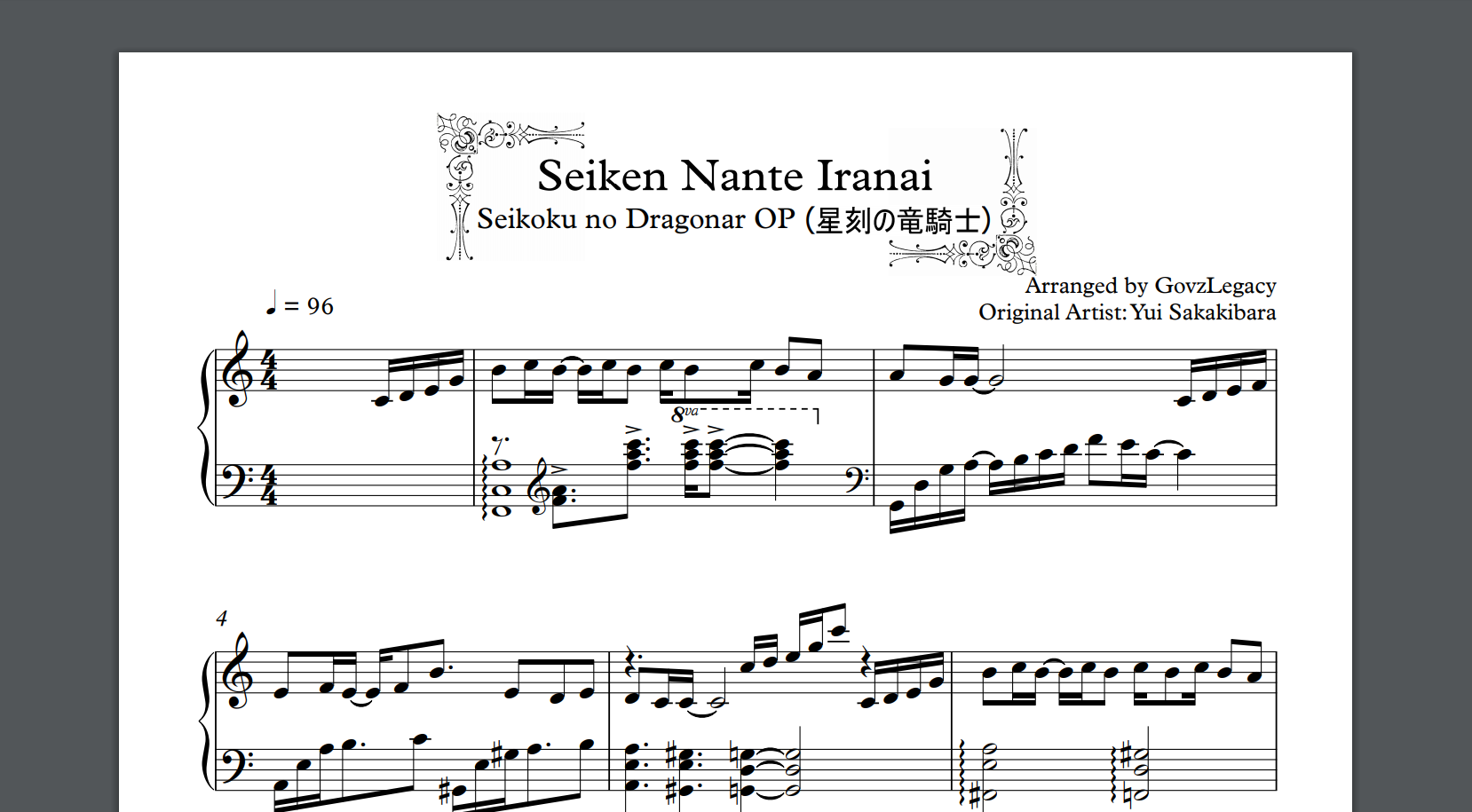Click the eighth rest above the rolled chord
The width and height of the screenshot is (1472, 812).
point(501,445)
